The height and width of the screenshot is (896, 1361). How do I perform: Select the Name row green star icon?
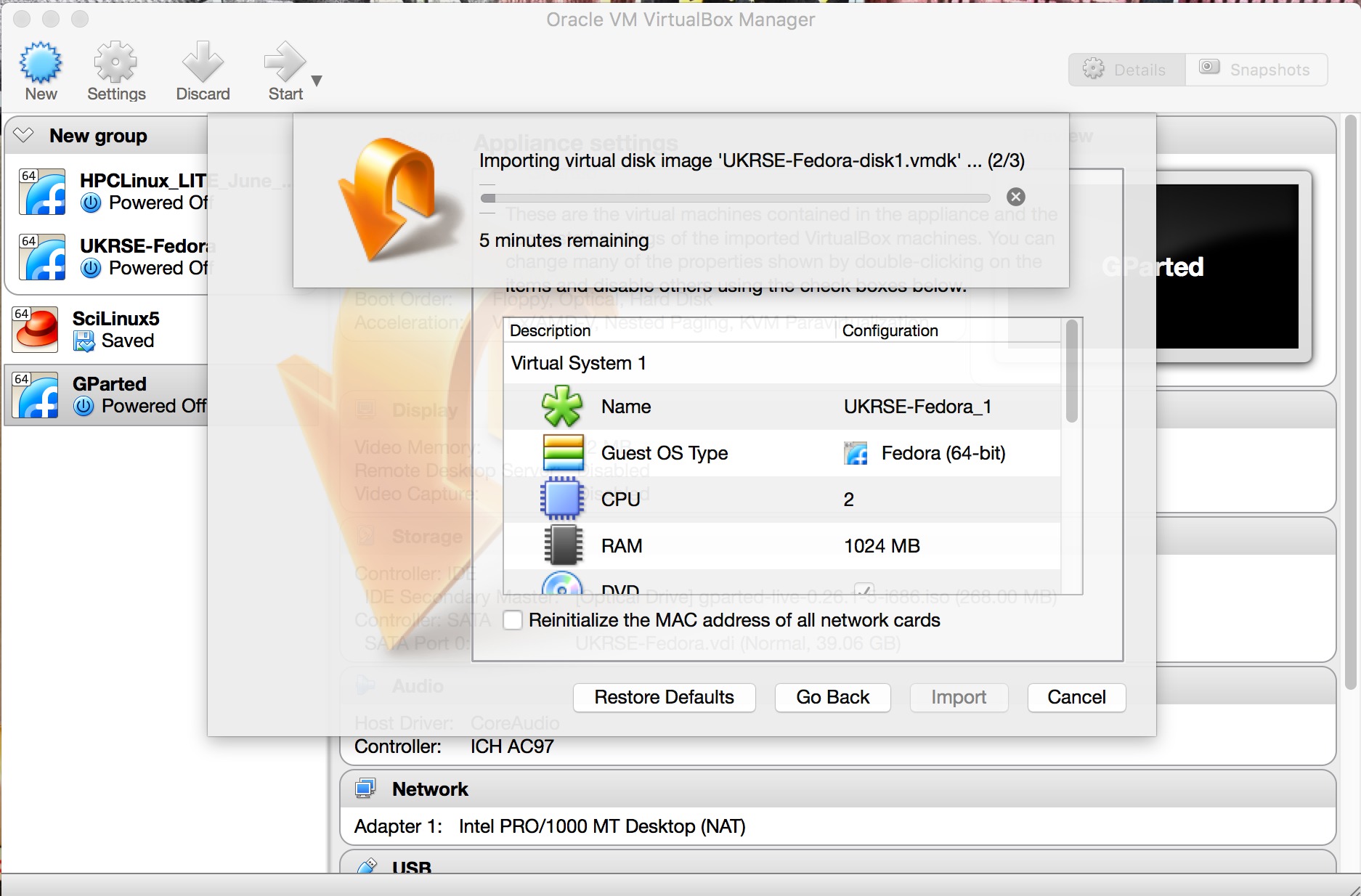click(x=562, y=407)
